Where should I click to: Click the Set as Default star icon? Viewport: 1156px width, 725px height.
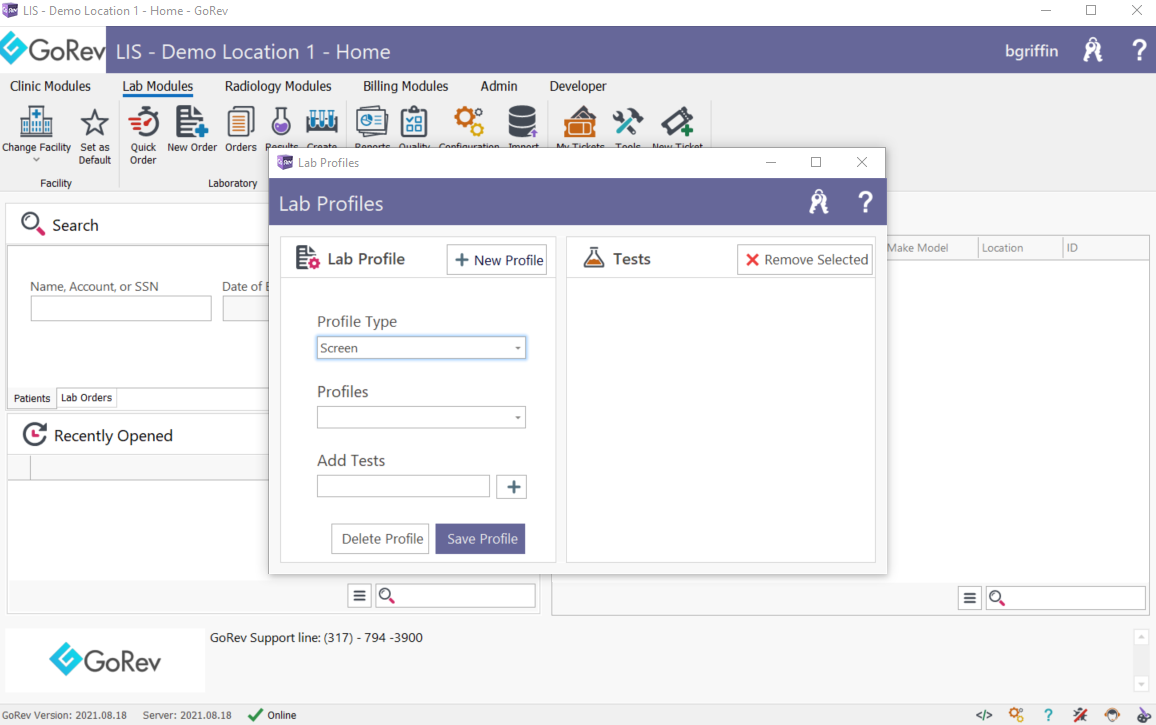[x=94, y=122]
